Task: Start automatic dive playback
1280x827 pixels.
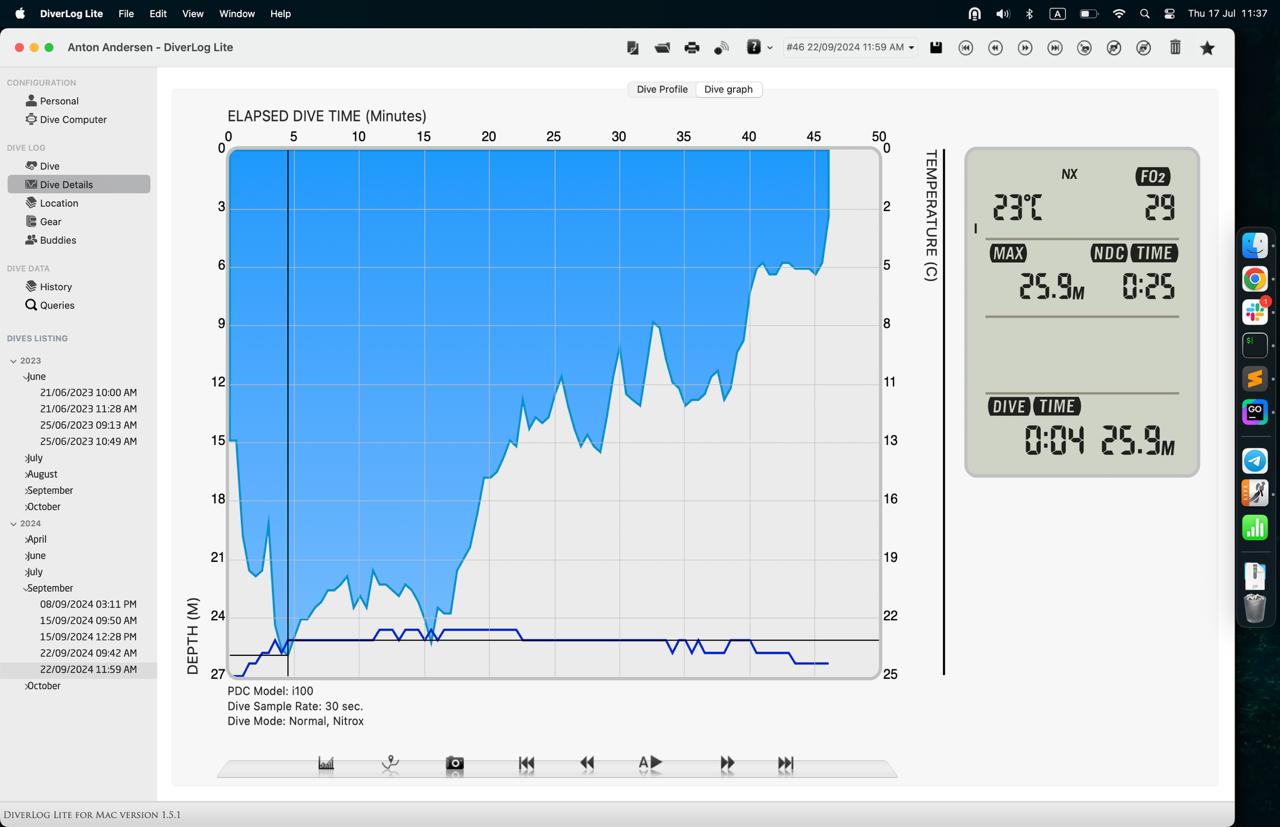Action: [x=650, y=763]
